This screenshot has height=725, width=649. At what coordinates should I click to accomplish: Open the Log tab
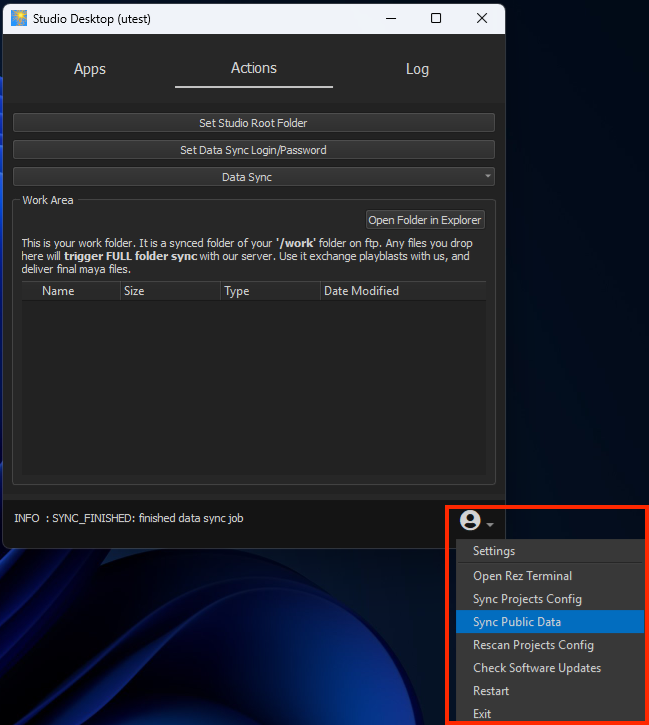click(417, 69)
